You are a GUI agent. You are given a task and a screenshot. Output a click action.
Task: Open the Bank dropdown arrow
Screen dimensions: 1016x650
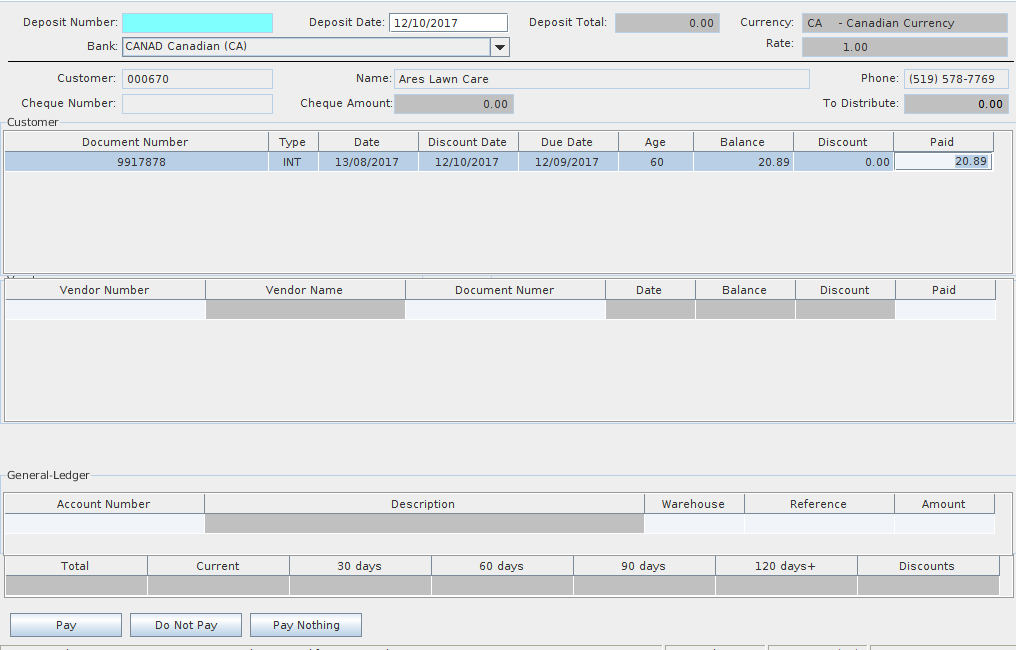click(500, 47)
